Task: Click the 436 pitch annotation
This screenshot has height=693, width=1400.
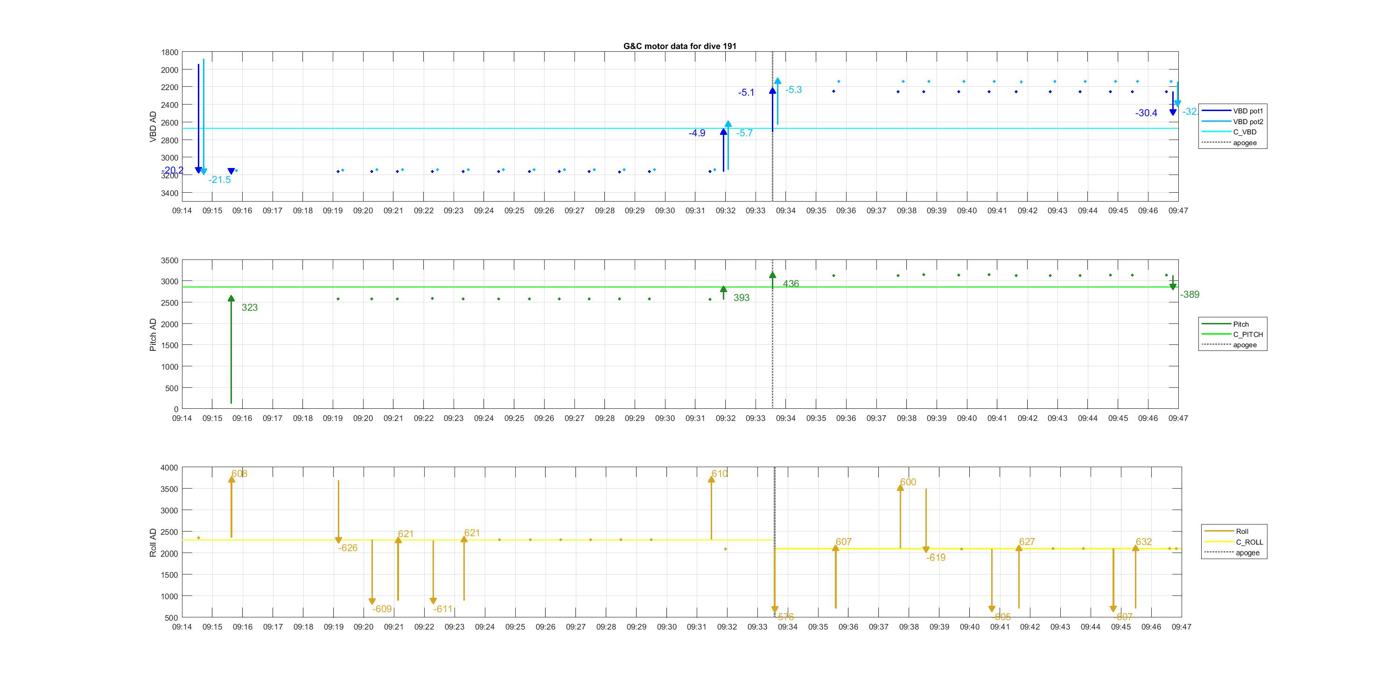Action: (x=791, y=284)
